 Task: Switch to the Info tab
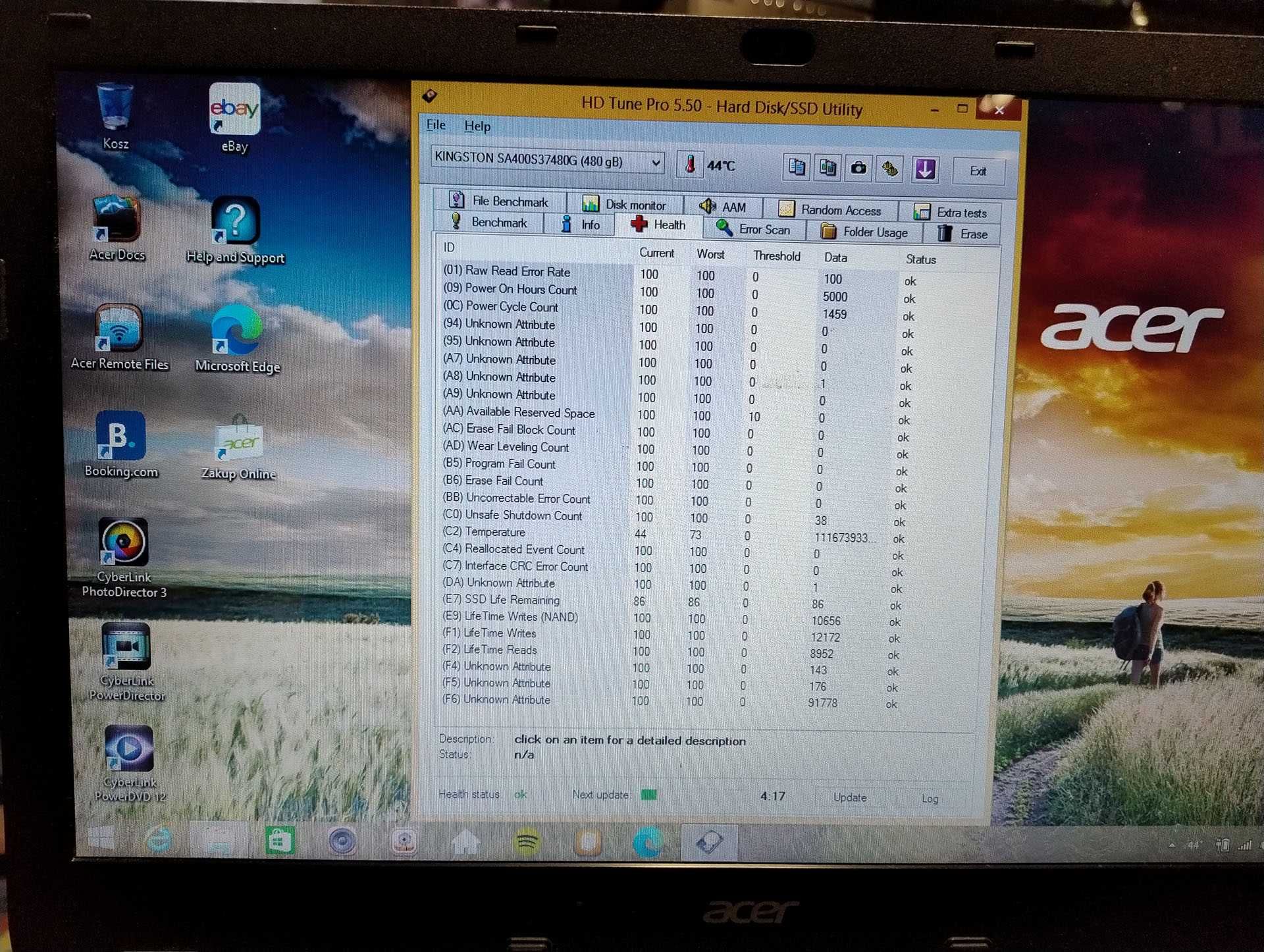580,224
